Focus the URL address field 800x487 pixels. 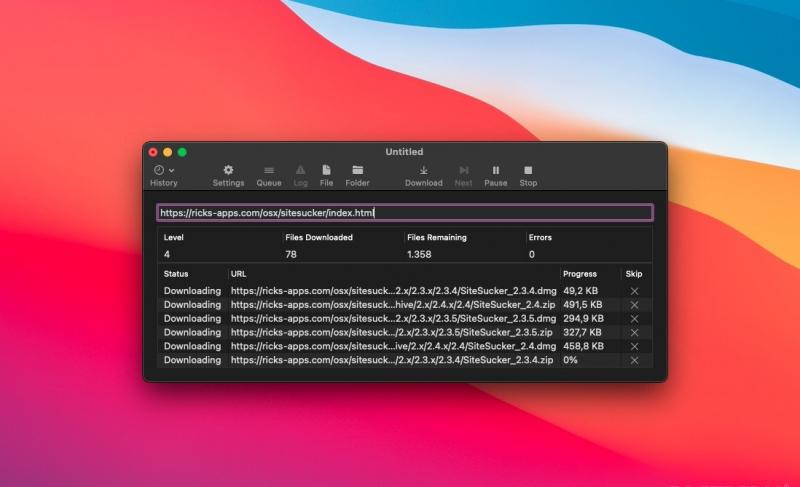(x=405, y=213)
